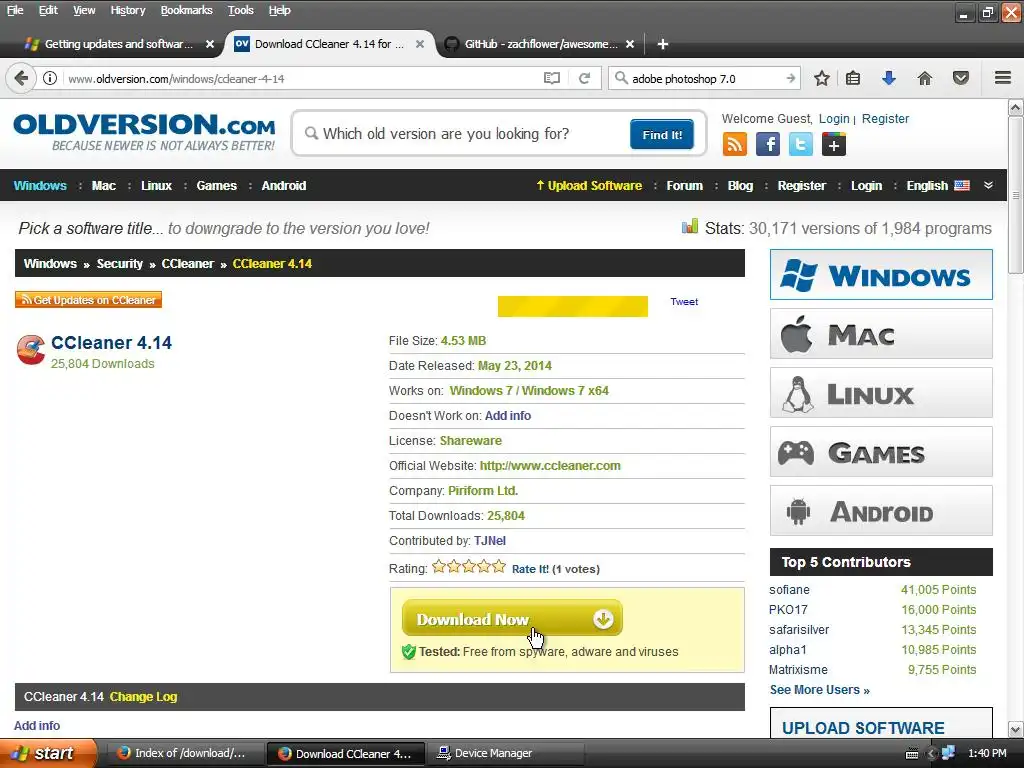Switch to Device Manager in taskbar

click(506, 753)
